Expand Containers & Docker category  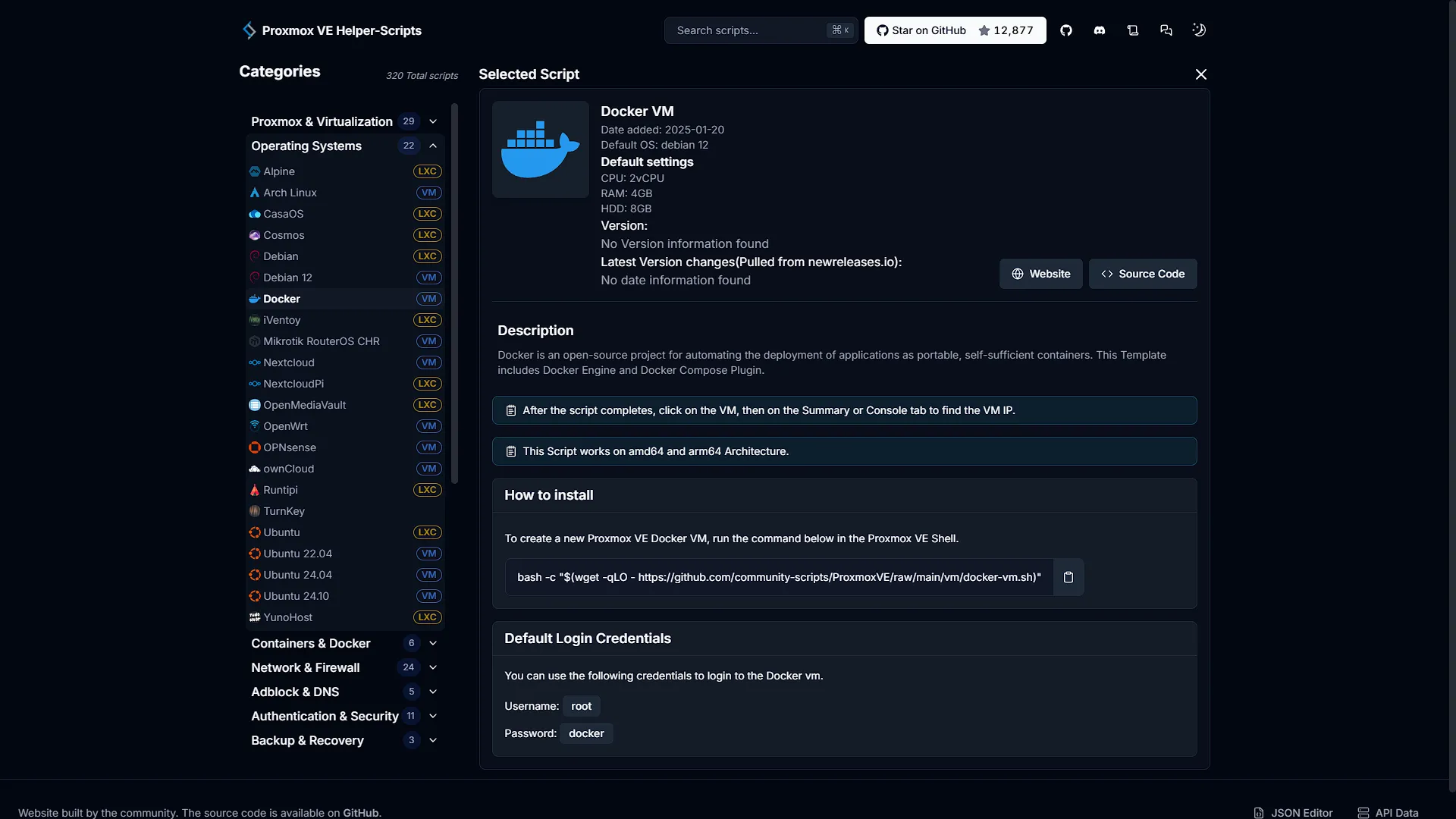click(x=345, y=643)
